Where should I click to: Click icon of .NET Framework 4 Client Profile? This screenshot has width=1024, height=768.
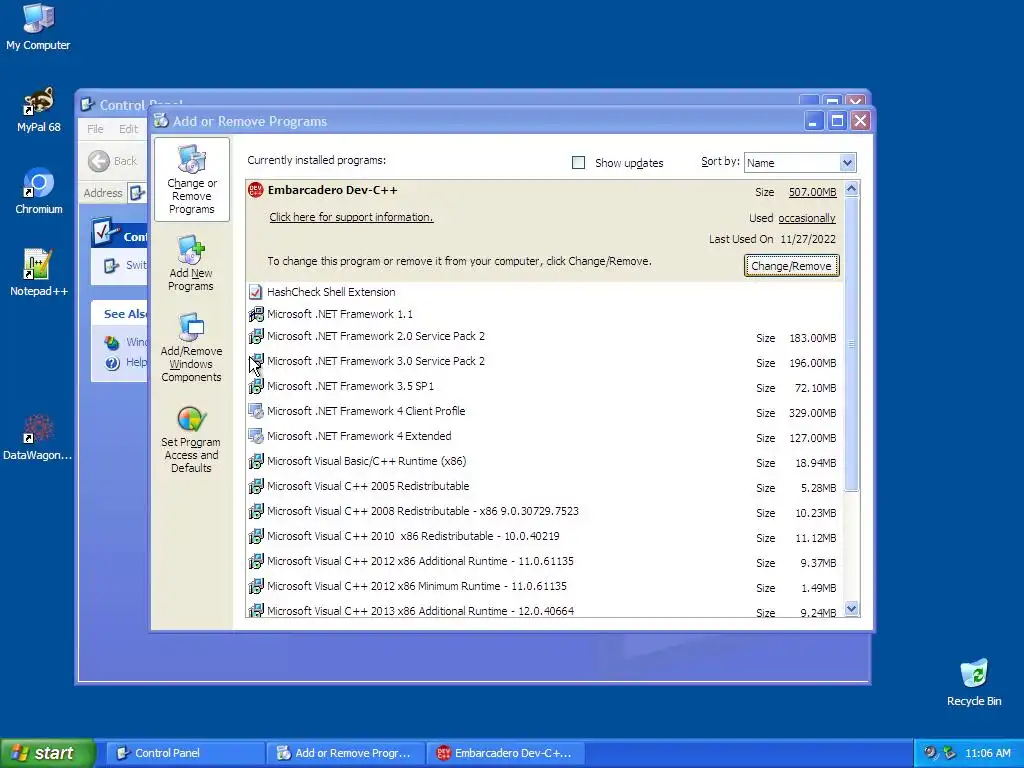coord(256,411)
